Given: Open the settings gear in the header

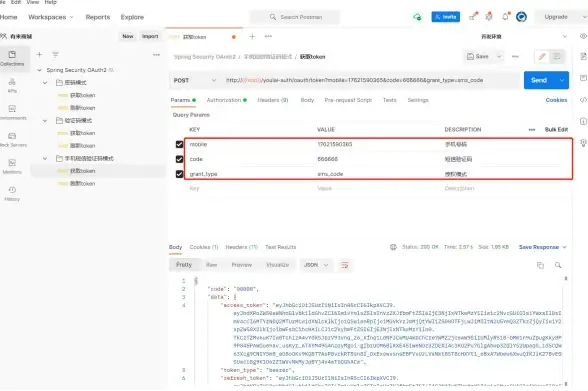Looking at the screenshot, I should point(489,16).
